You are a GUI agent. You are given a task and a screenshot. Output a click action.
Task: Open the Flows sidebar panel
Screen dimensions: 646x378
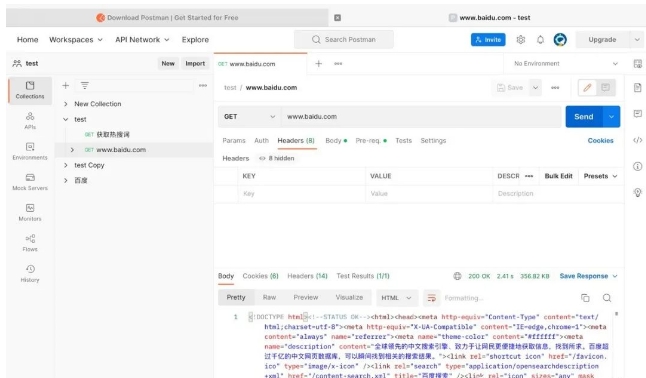(30, 242)
